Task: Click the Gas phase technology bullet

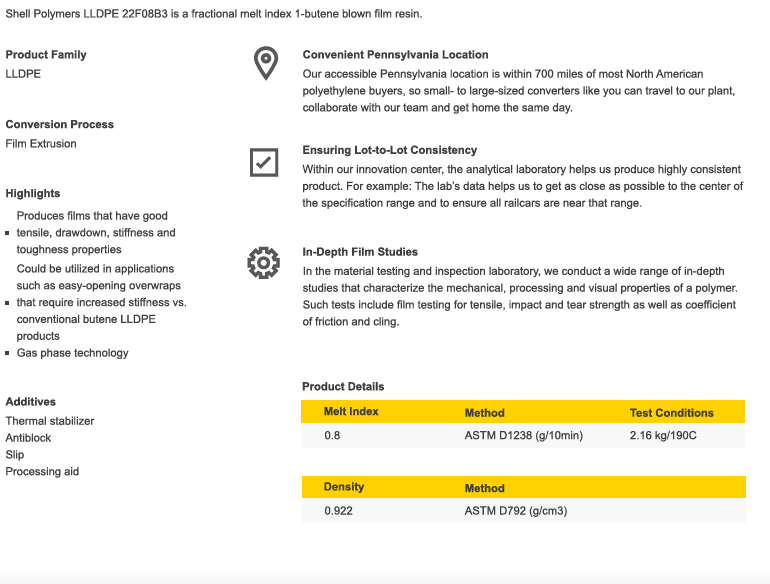Action: (x=72, y=353)
